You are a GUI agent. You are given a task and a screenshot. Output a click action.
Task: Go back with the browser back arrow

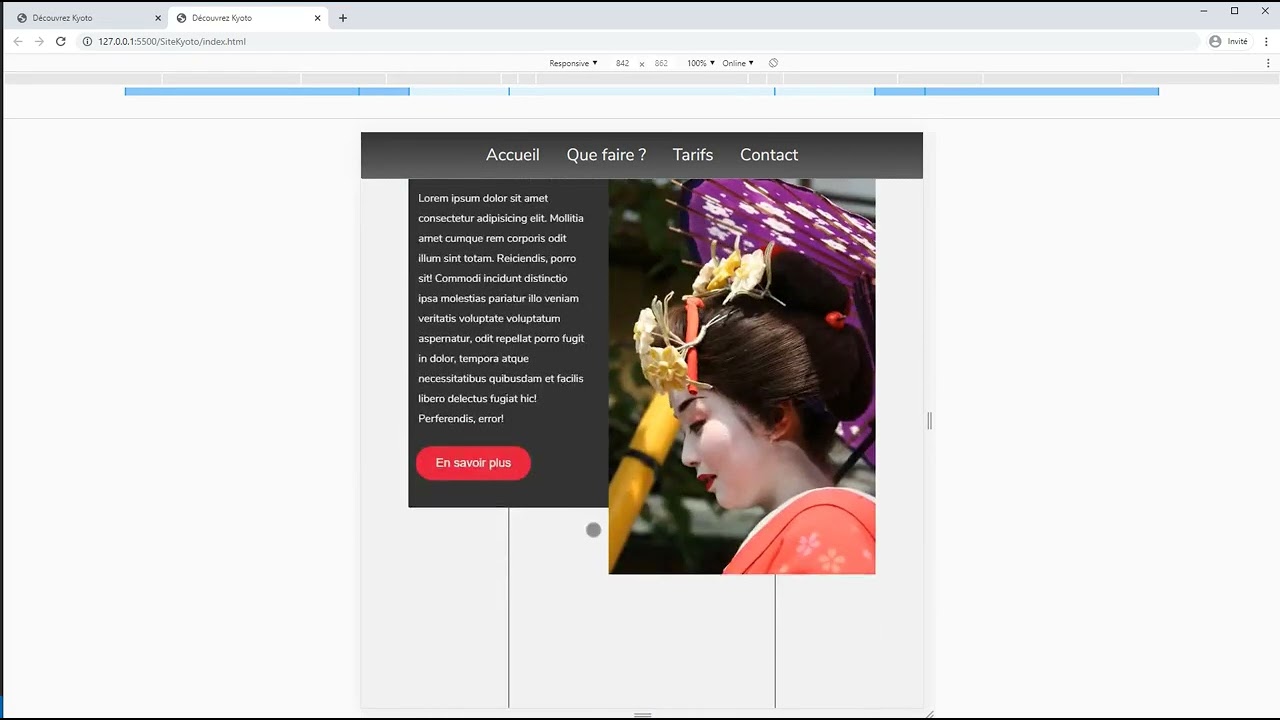(17, 41)
